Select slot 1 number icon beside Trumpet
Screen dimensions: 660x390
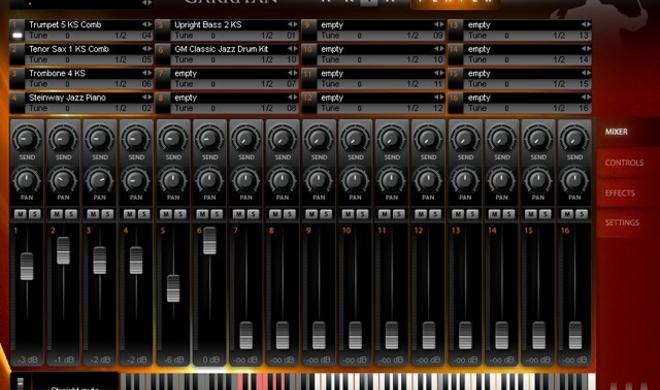pos(17,30)
